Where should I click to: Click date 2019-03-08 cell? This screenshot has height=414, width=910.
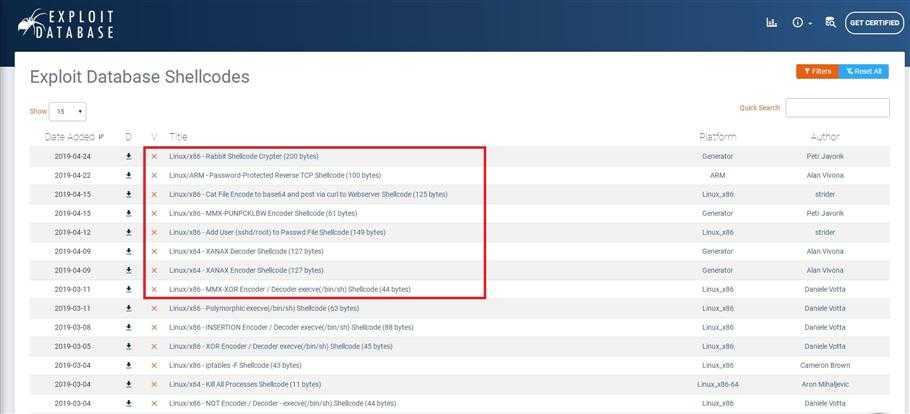point(73,327)
